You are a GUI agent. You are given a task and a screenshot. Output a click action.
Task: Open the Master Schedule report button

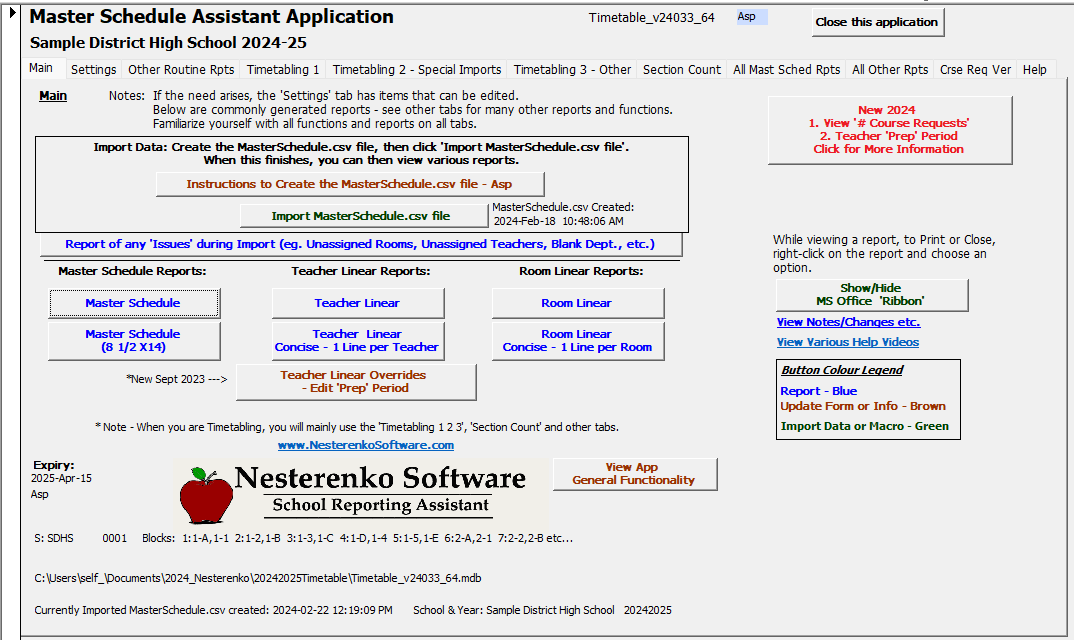(x=133, y=303)
